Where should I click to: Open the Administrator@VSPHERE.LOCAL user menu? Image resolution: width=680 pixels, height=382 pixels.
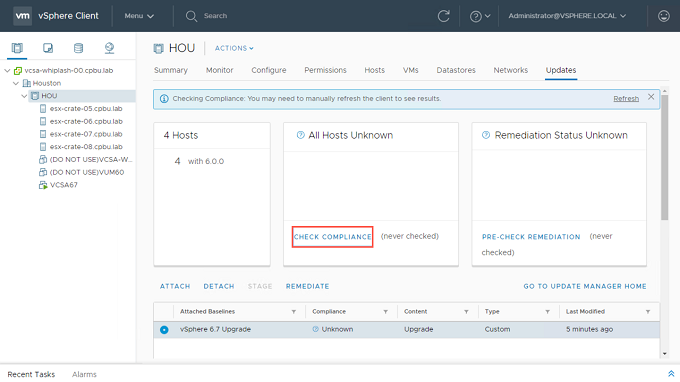[x=567, y=16]
